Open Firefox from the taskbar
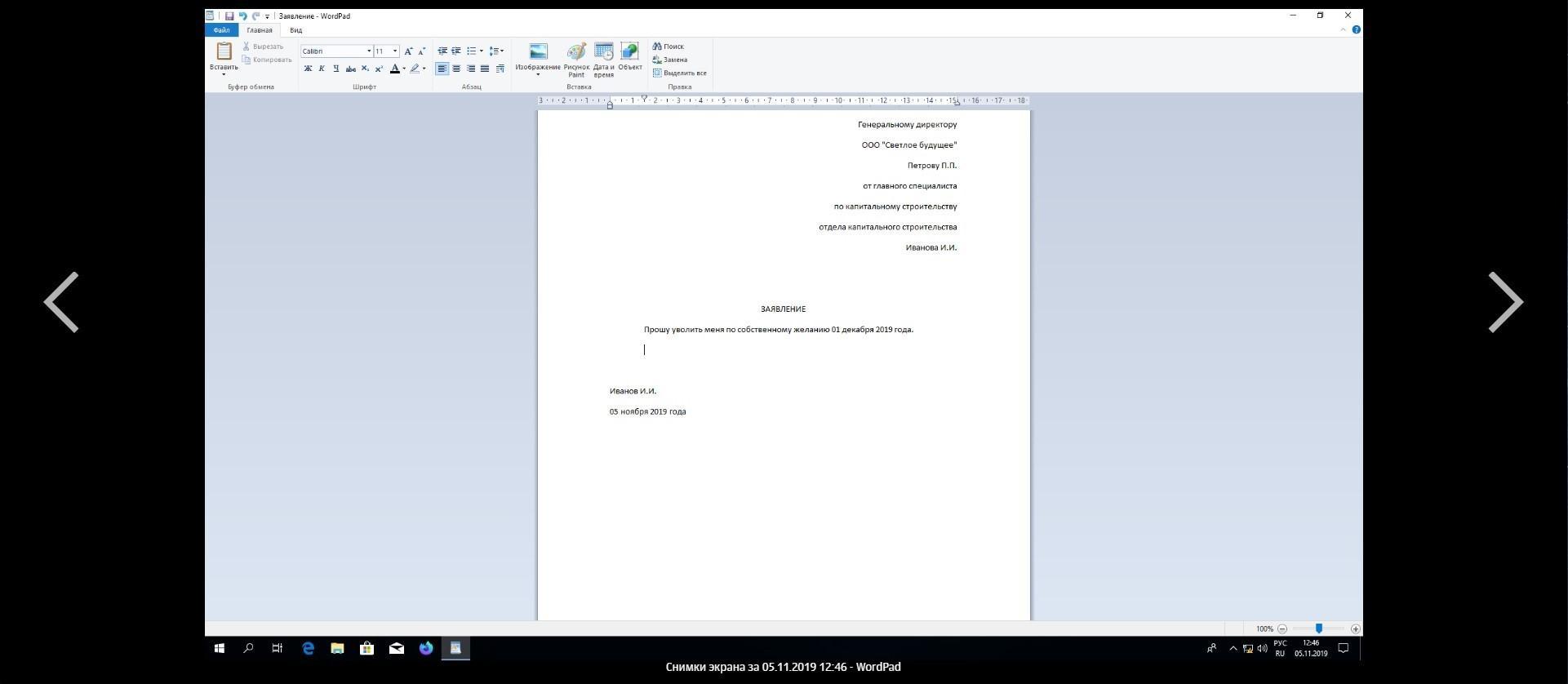The image size is (1568, 684). 426,648
